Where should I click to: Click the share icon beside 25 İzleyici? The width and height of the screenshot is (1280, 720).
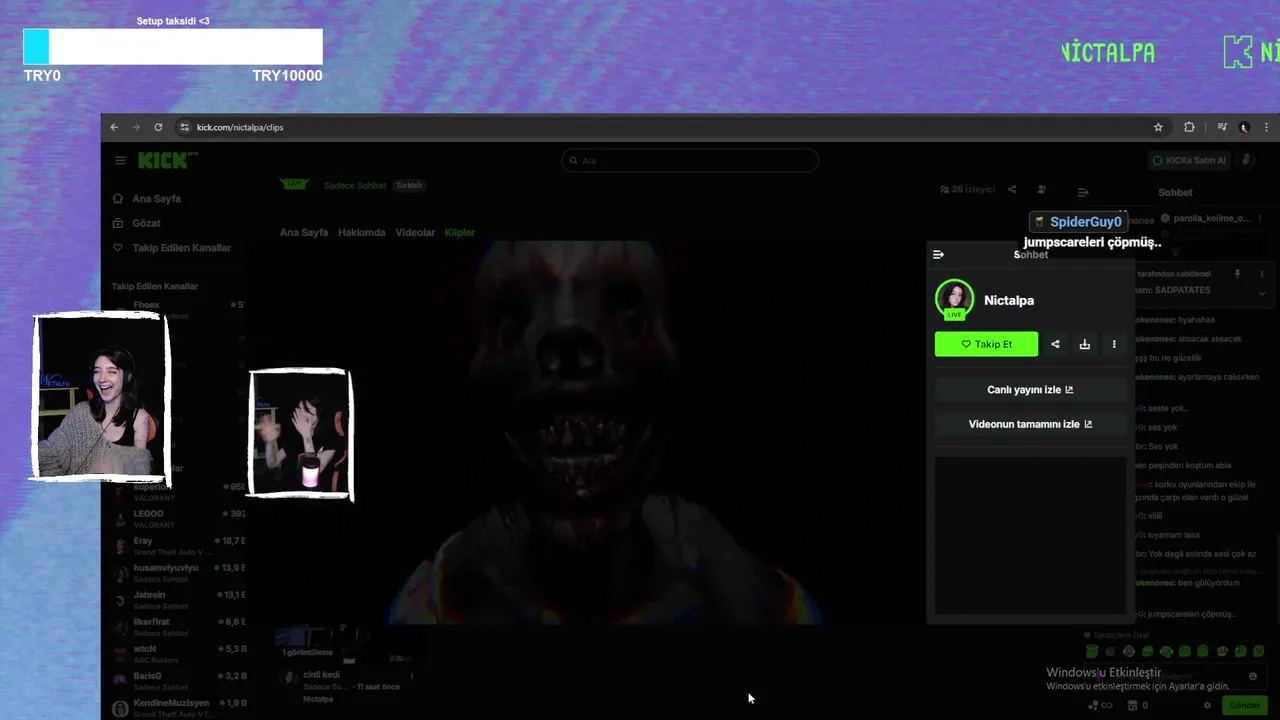tap(1012, 189)
